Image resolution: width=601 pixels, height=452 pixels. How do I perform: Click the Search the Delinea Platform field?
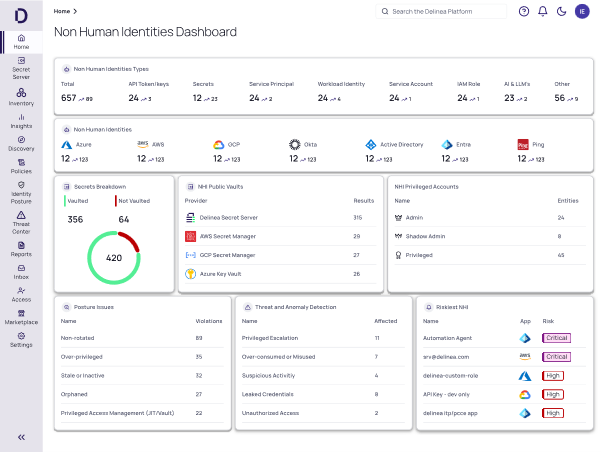(x=441, y=12)
